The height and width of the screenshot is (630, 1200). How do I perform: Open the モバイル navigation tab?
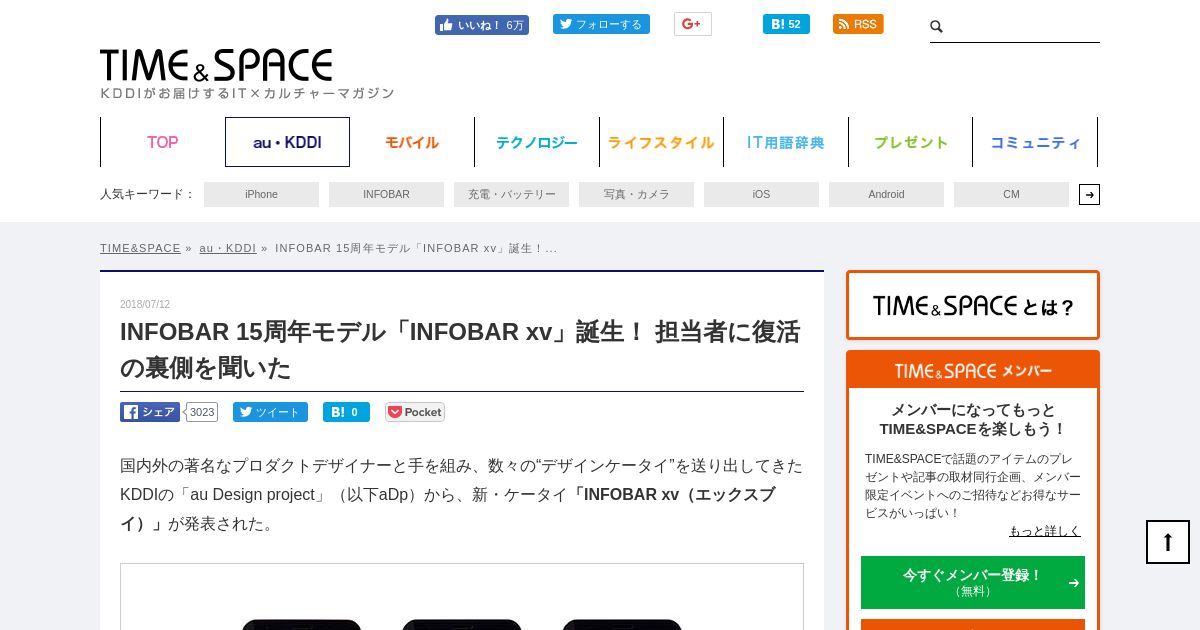412,142
